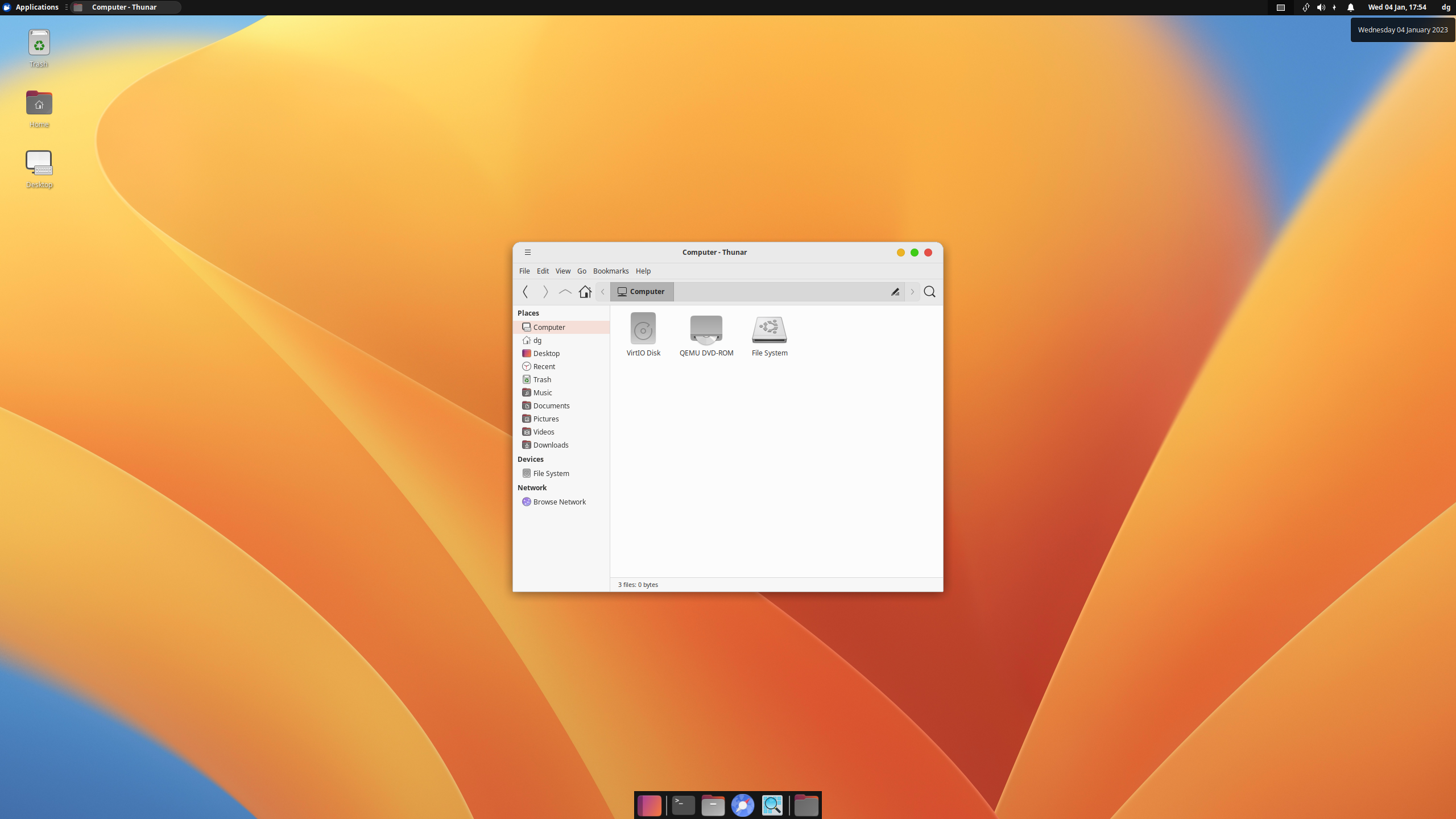
Task: Open the View menu
Action: click(x=562, y=271)
